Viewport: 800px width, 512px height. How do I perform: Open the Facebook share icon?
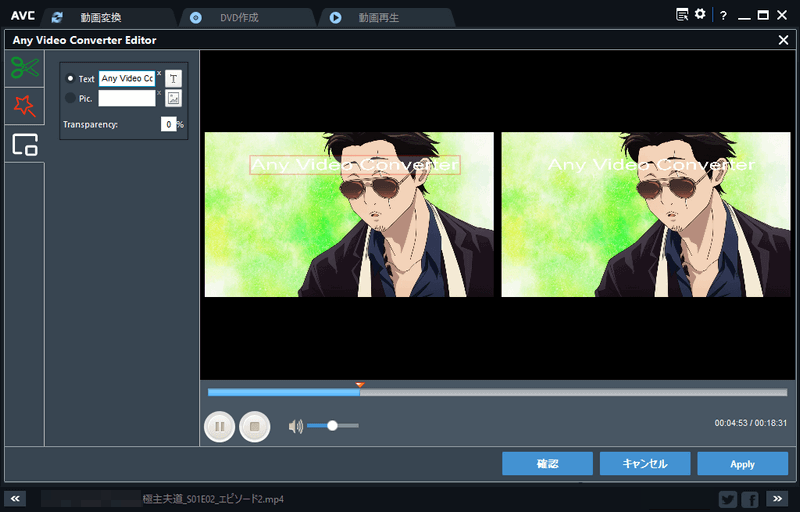pos(750,498)
